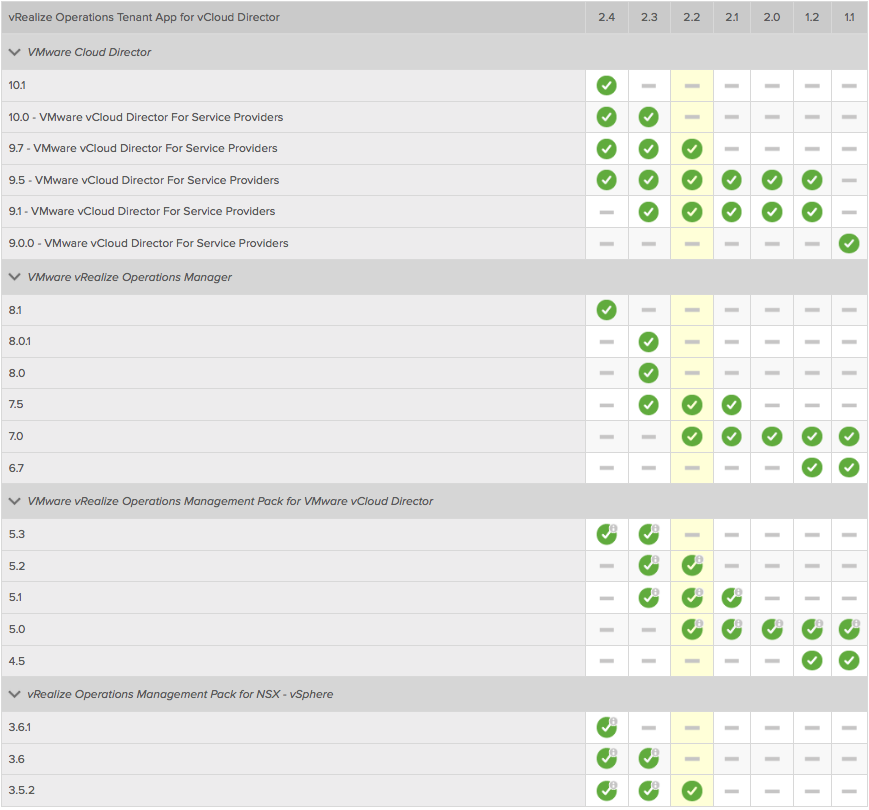Image resolution: width=869 pixels, height=810 pixels.
Task: Click the dash for 9.1 under version 2.4
Action: click(606, 212)
